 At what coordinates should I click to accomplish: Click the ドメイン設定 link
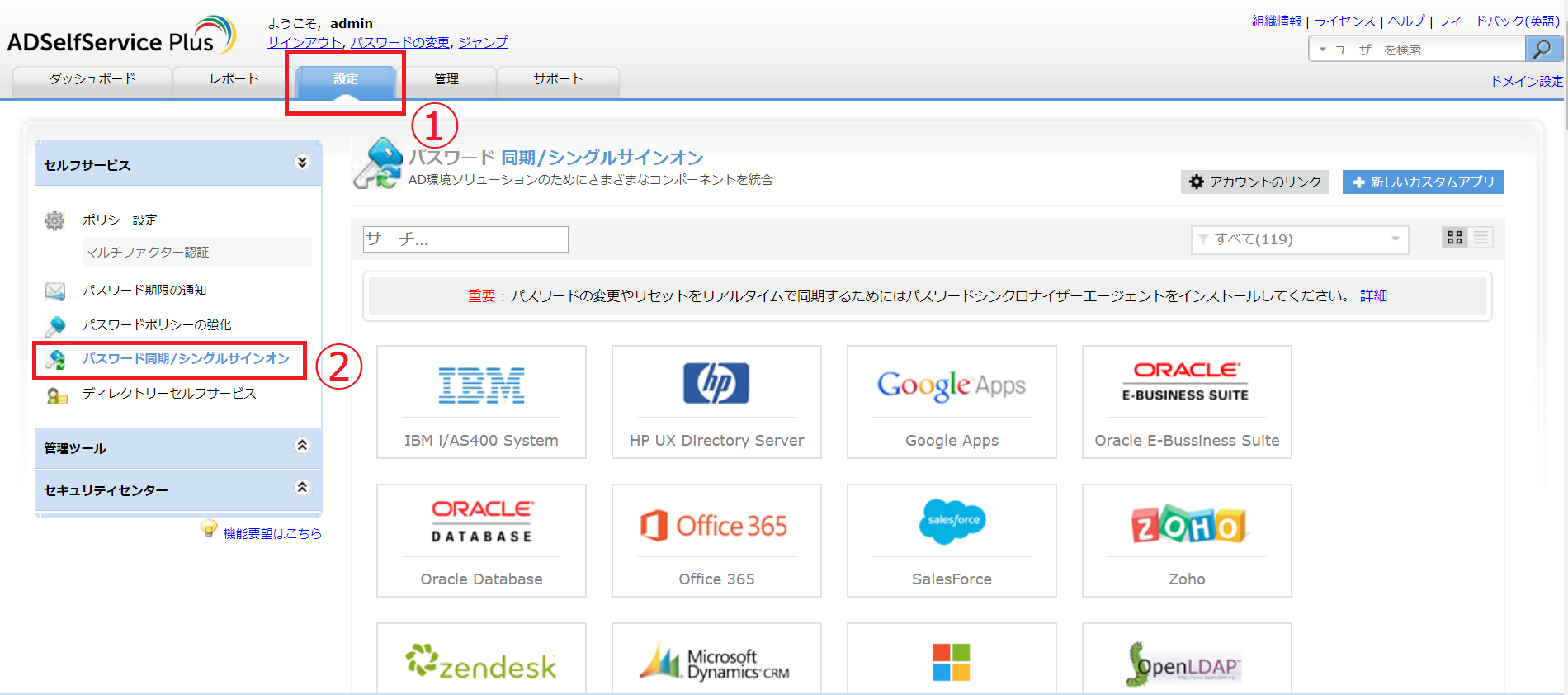(x=1527, y=81)
